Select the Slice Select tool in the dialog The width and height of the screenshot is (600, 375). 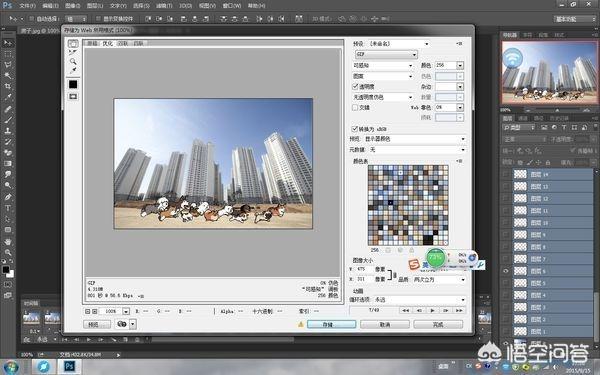(x=73, y=52)
